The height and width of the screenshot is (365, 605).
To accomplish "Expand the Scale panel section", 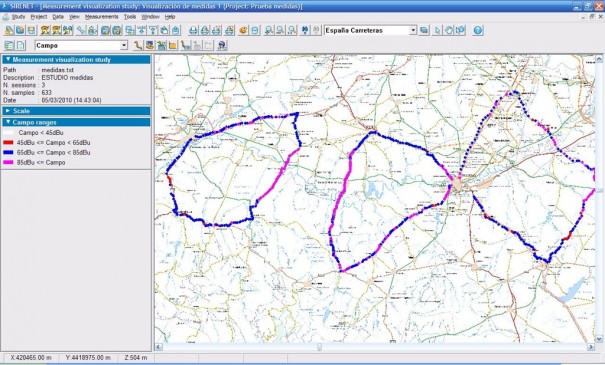I will coord(76,111).
